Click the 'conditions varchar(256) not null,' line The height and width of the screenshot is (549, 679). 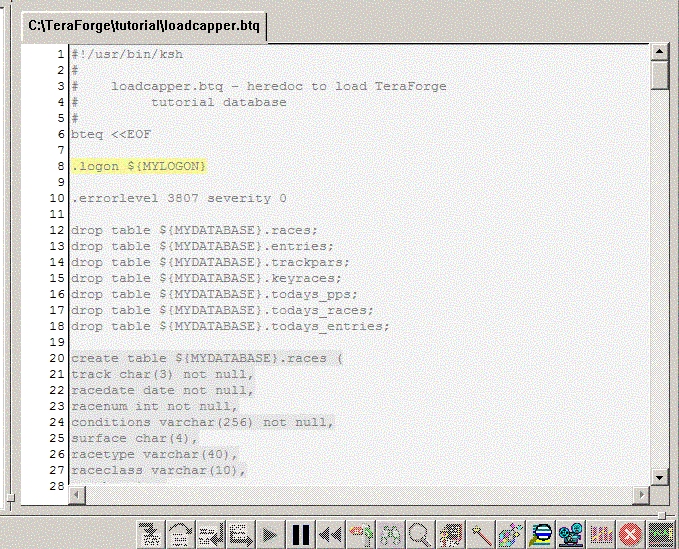click(x=203, y=423)
